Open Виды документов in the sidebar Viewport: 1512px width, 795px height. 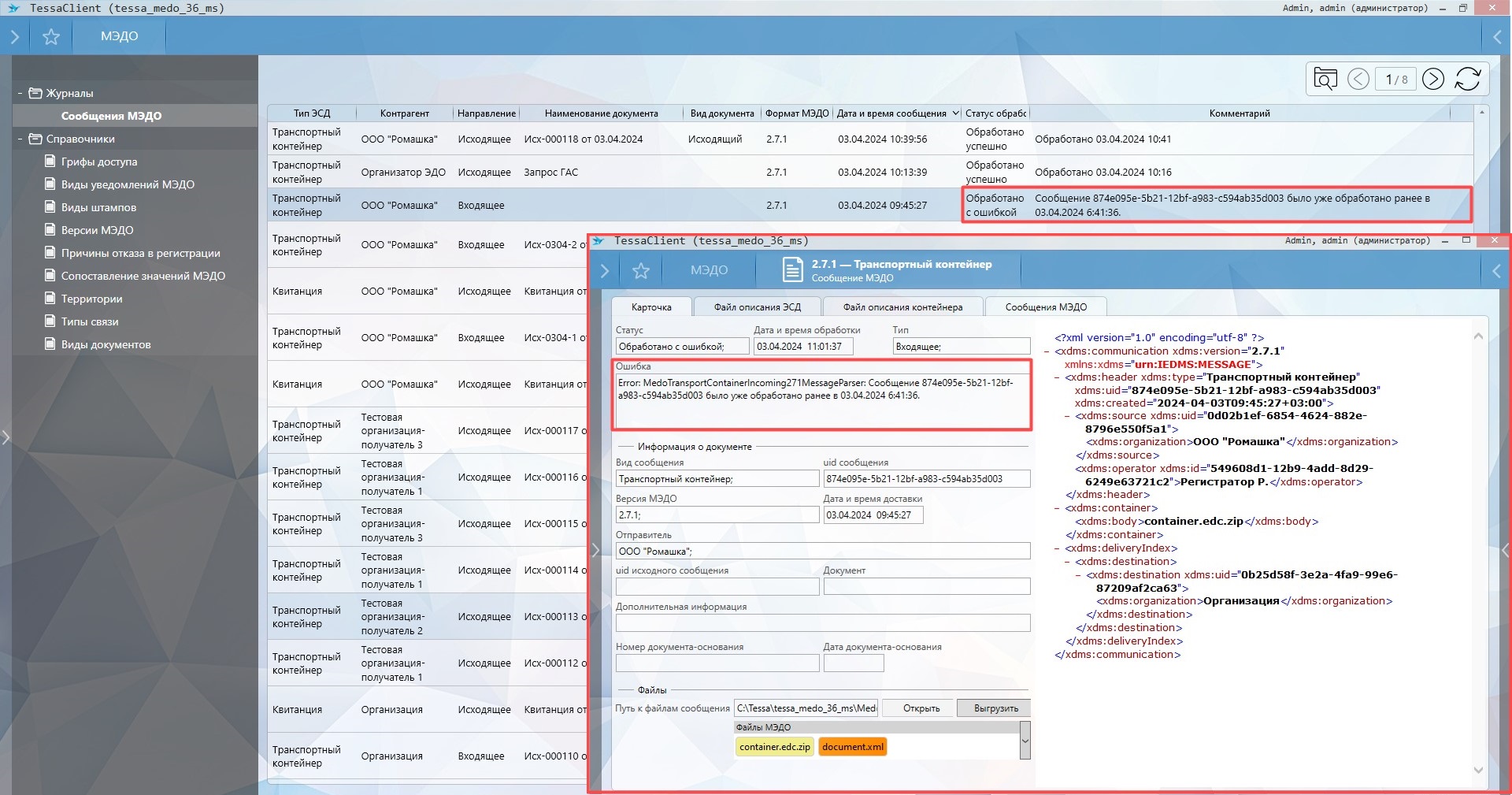click(x=106, y=344)
